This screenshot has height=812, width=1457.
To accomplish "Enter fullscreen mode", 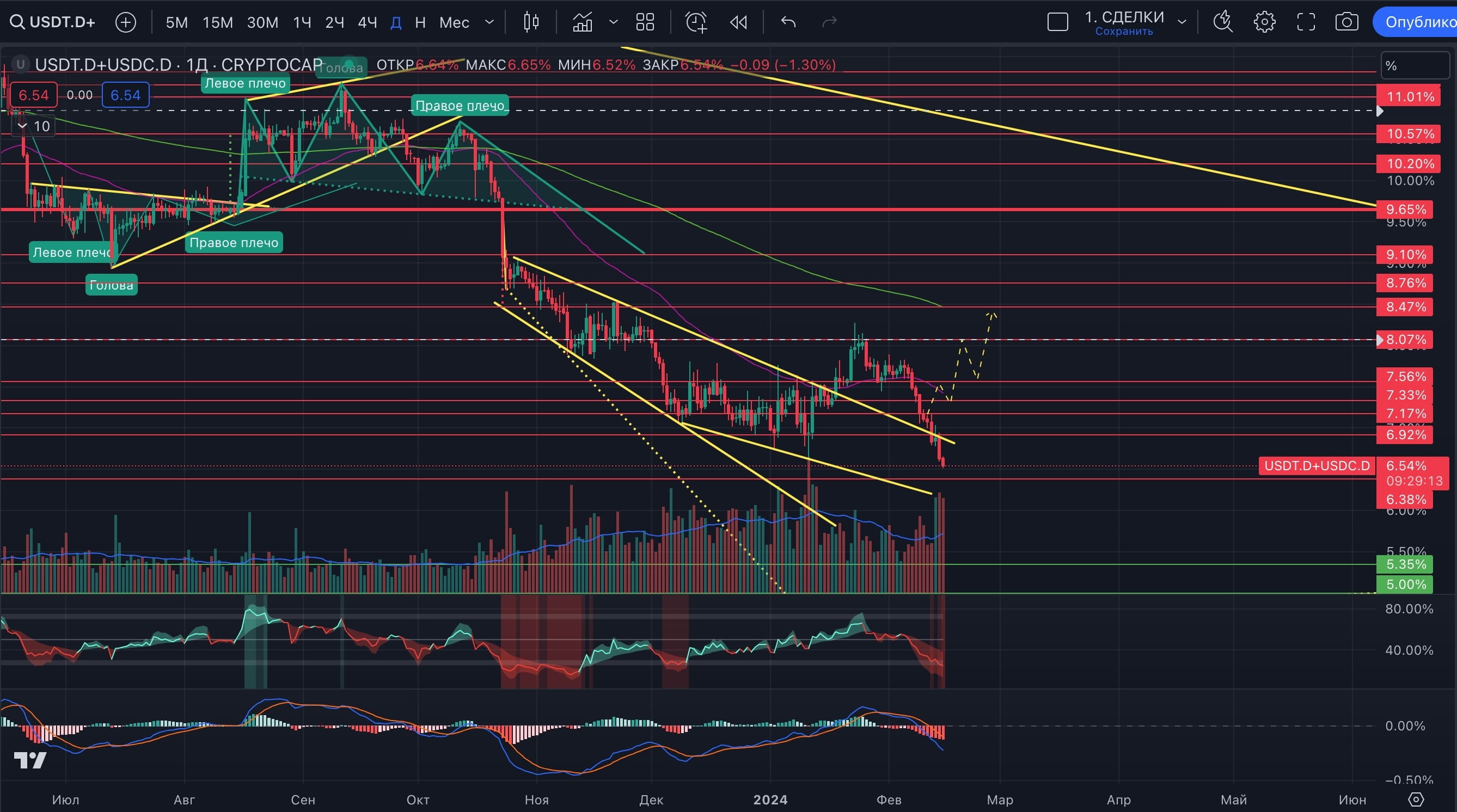I will (x=1306, y=22).
